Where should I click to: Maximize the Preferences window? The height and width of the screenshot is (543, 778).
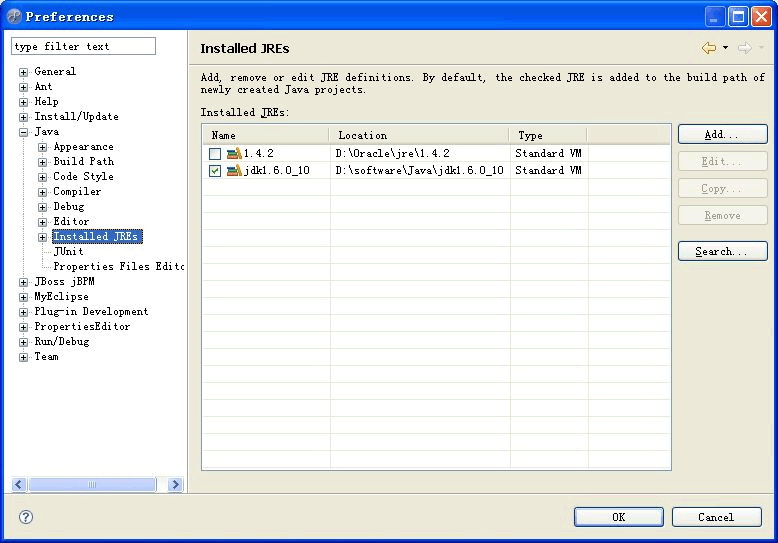point(738,17)
